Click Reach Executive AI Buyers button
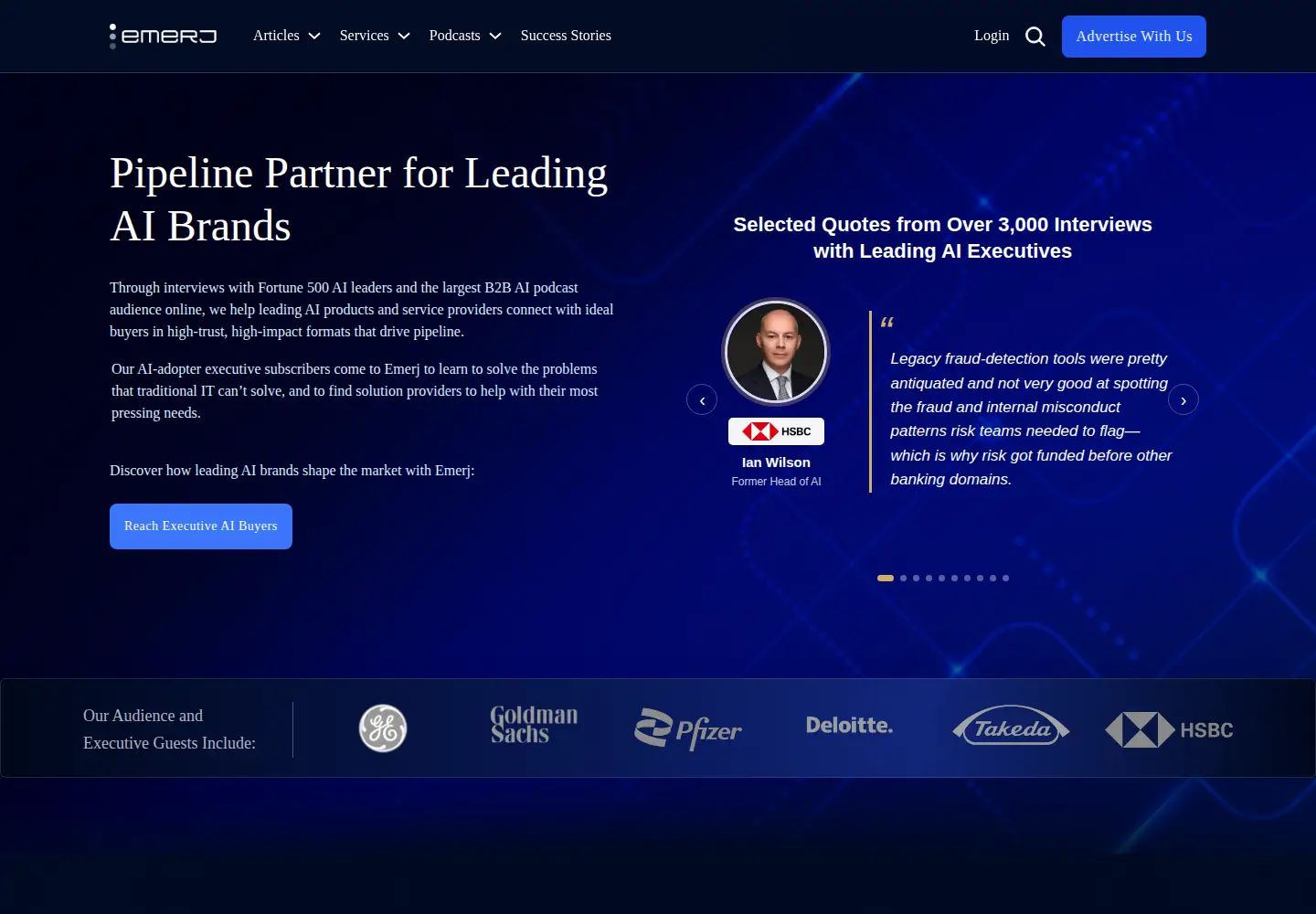Image resolution: width=1316 pixels, height=914 pixels. (201, 526)
